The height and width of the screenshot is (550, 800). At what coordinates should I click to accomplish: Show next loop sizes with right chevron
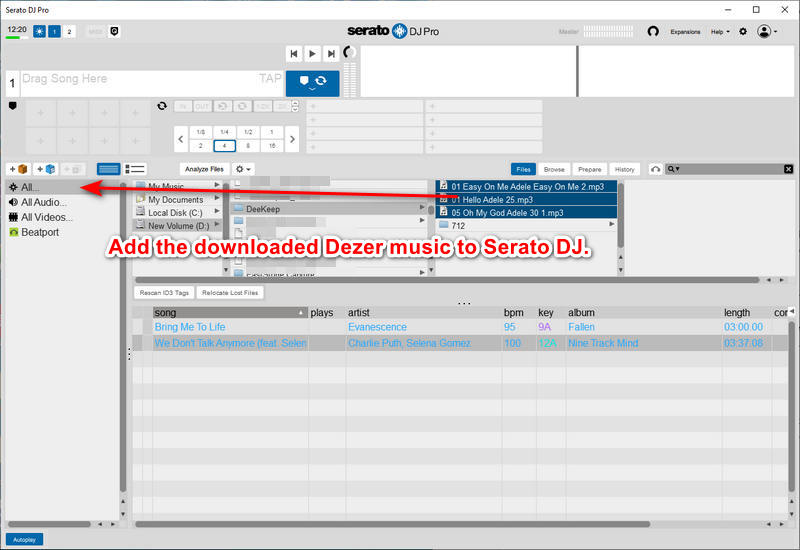coord(292,139)
